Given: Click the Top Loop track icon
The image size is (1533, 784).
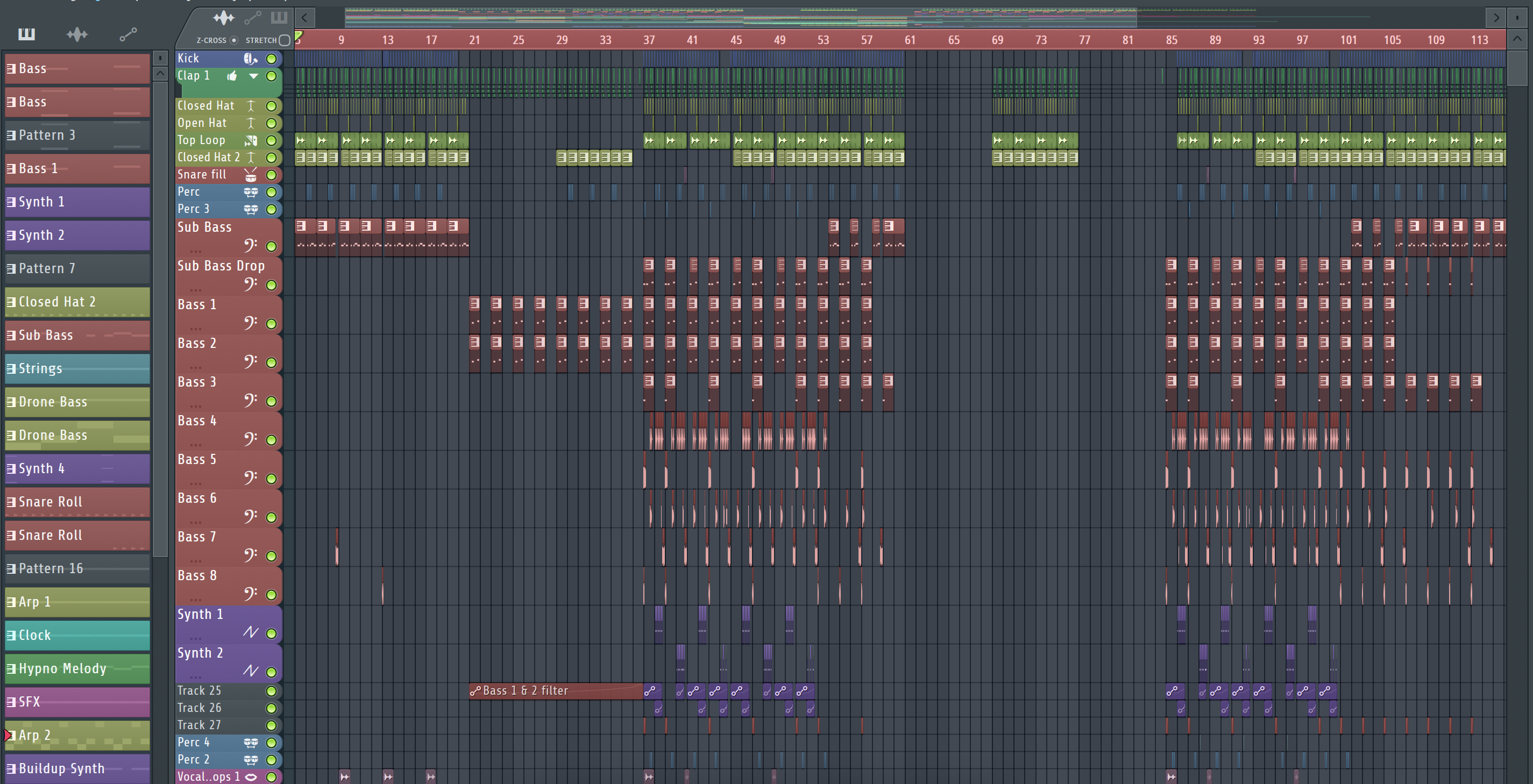Looking at the screenshot, I should pyautogui.click(x=251, y=140).
